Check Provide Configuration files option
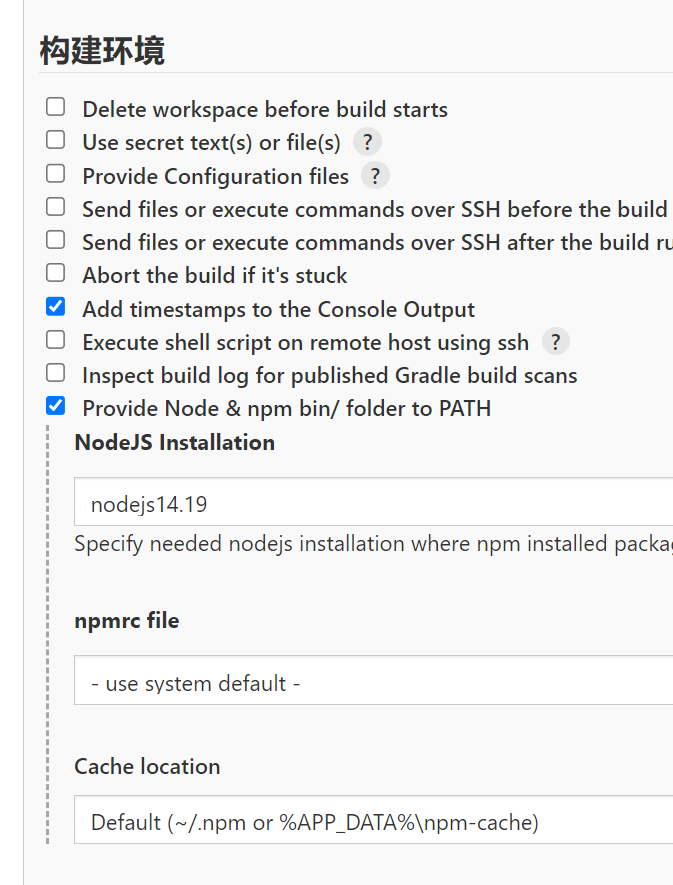Screen dimensions: 673x885 point(56,174)
